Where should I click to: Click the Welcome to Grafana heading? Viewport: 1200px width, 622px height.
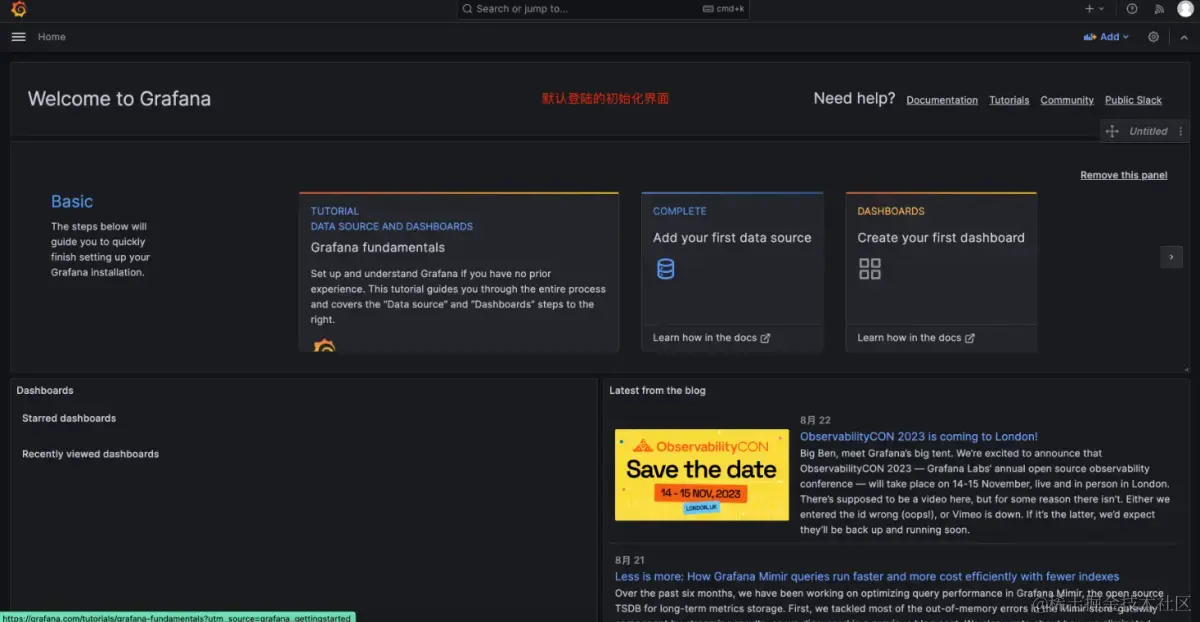coord(119,99)
